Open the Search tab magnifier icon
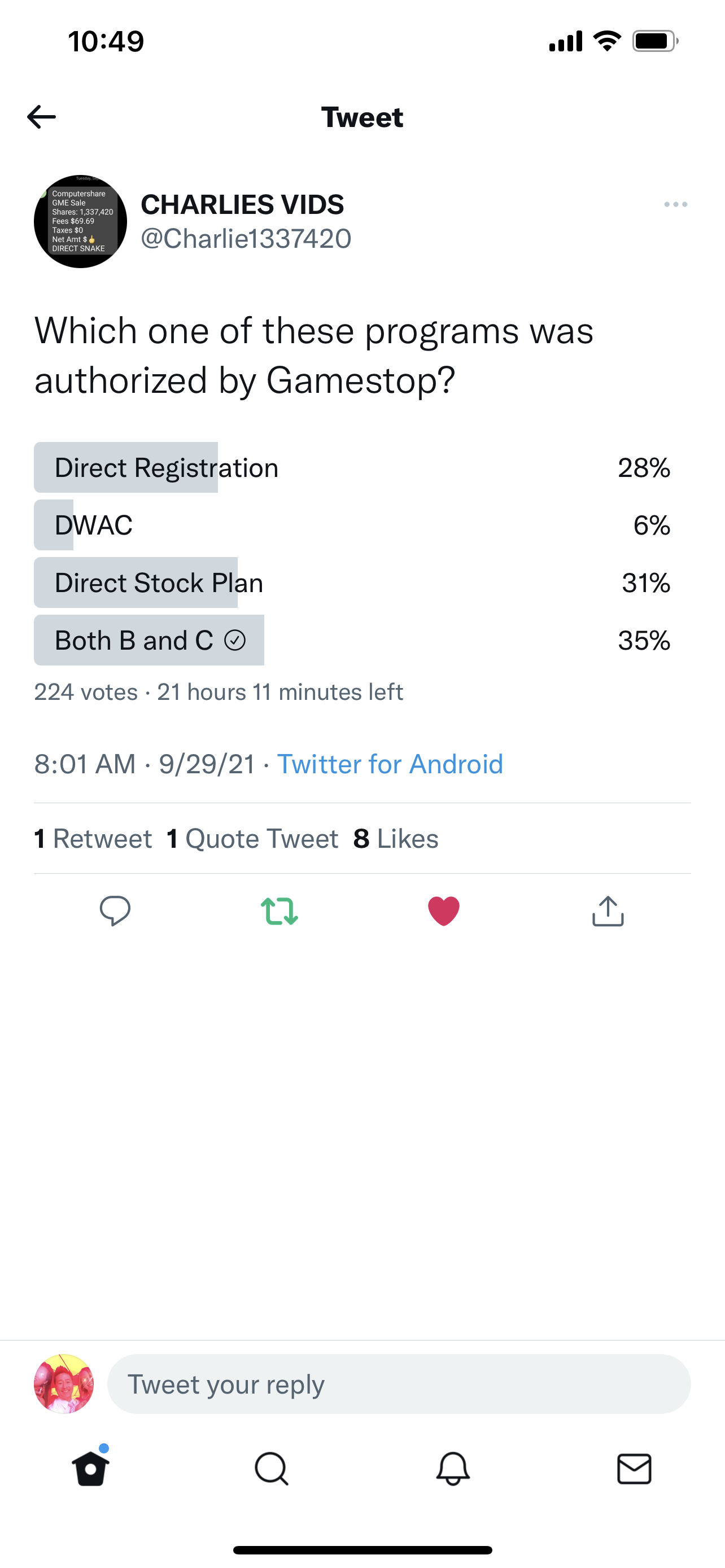This screenshot has width=725, height=1568. tap(272, 1469)
